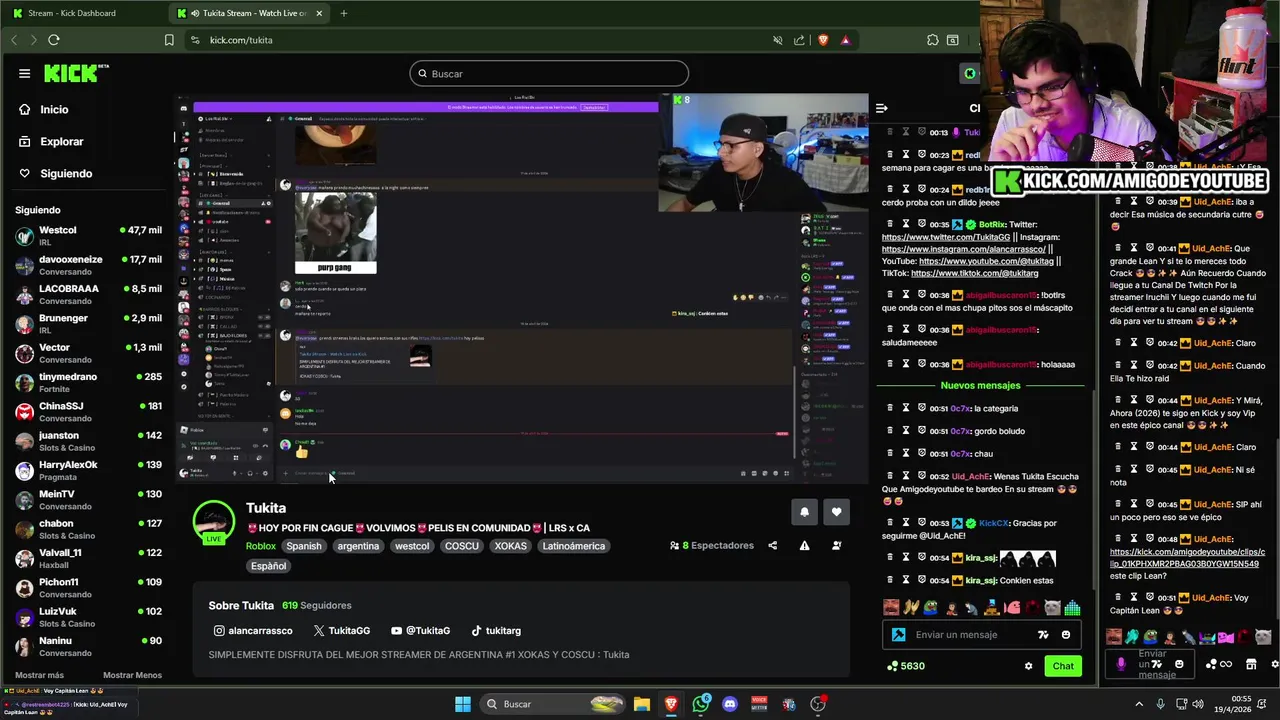Viewport: 1280px width, 720px height.
Task: Open Discord from the Windows taskbar
Action: click(730, 704)
